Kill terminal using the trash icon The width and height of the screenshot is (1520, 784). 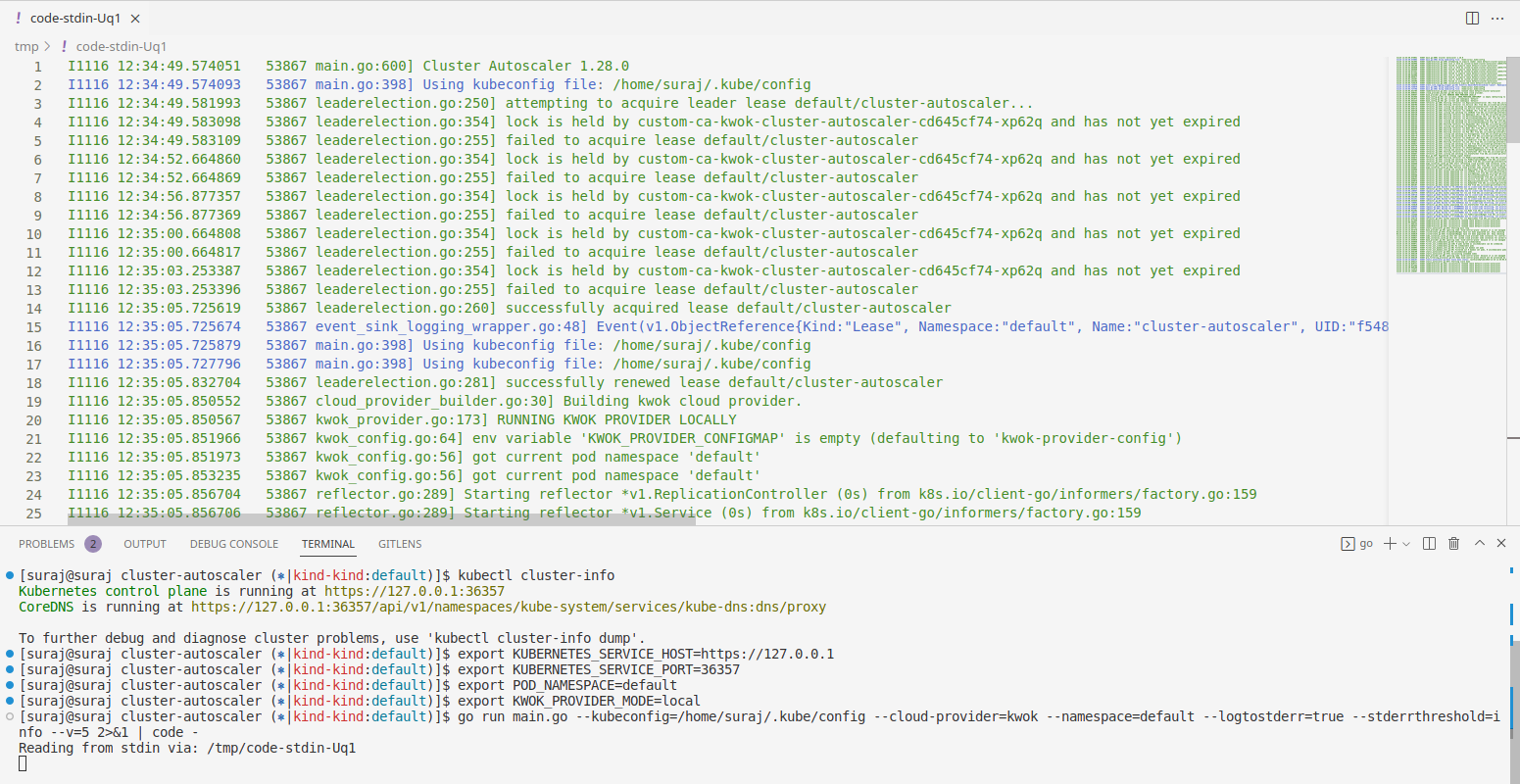tap(1453, 544)
